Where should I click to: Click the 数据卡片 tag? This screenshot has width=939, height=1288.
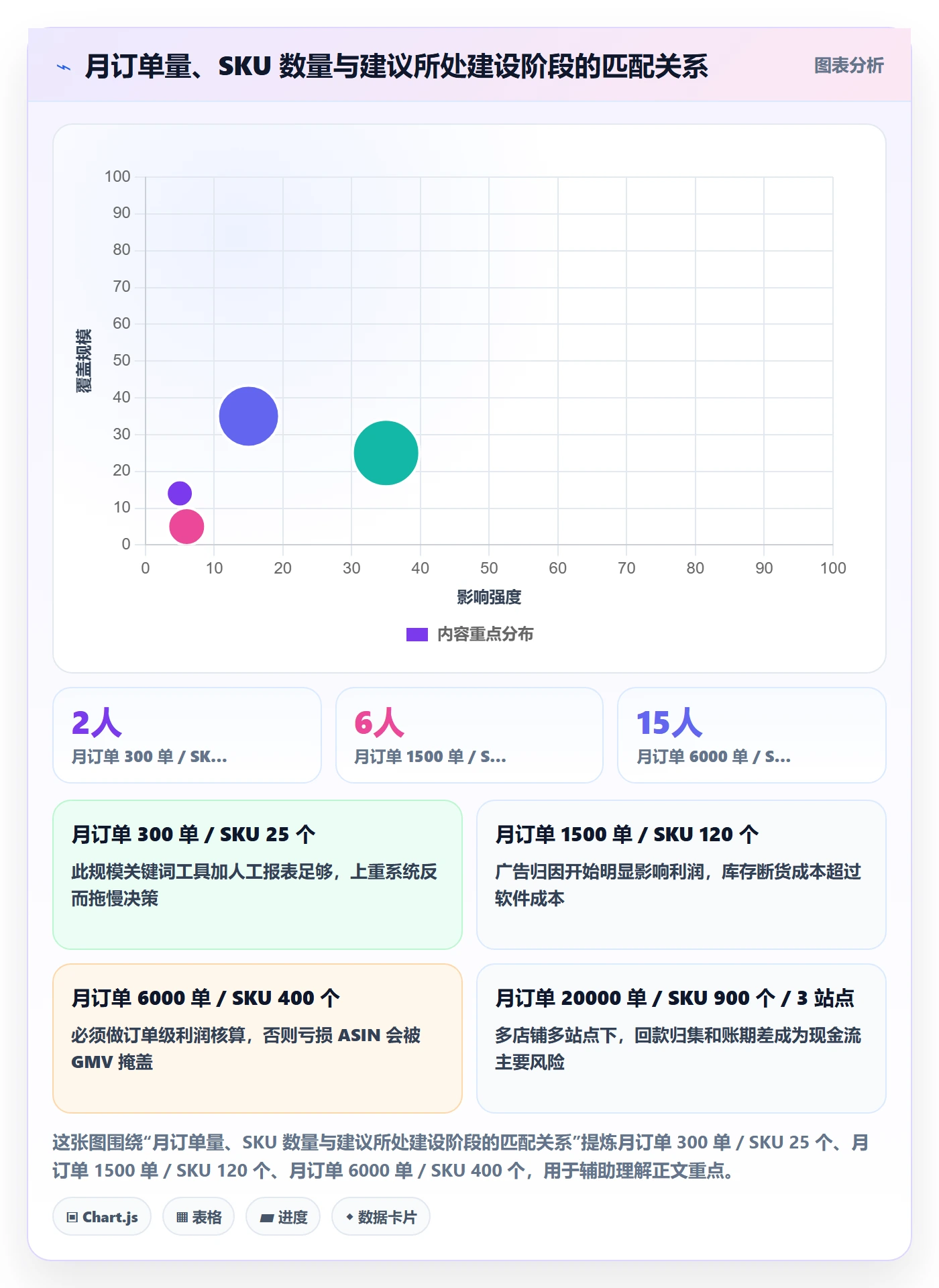381,1217
